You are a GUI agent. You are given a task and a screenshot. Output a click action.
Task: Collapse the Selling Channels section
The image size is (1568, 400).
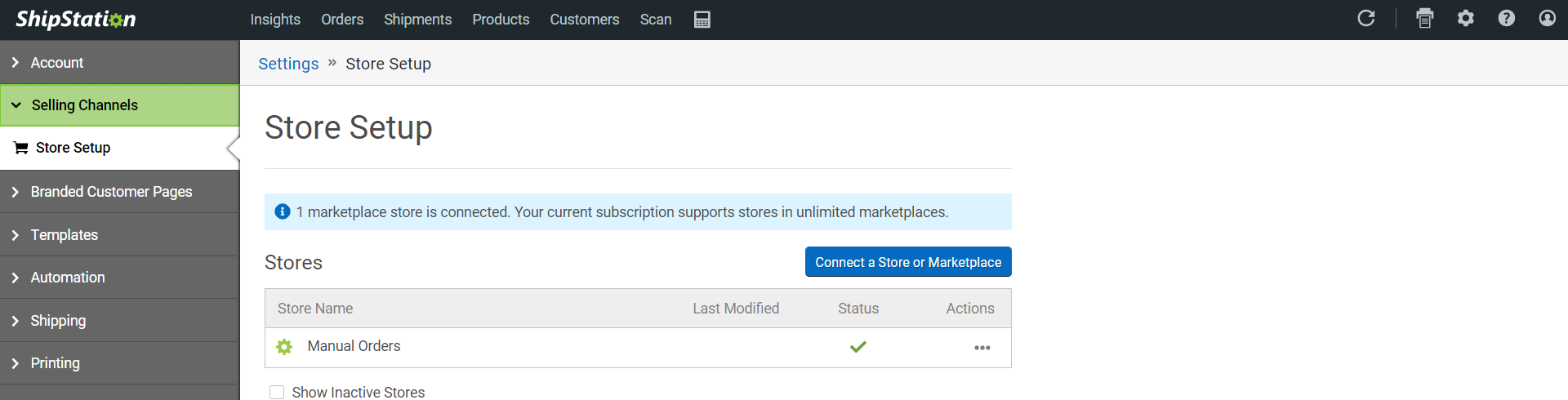point(84,105)
